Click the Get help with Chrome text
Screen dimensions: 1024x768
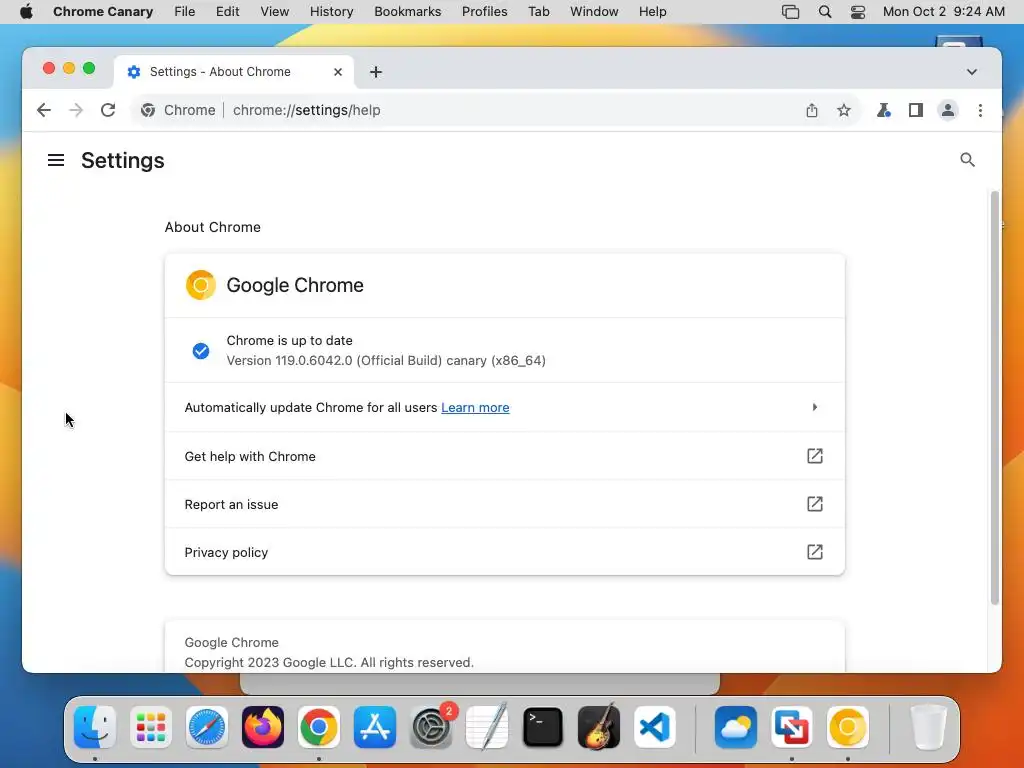tap(250, 456)
